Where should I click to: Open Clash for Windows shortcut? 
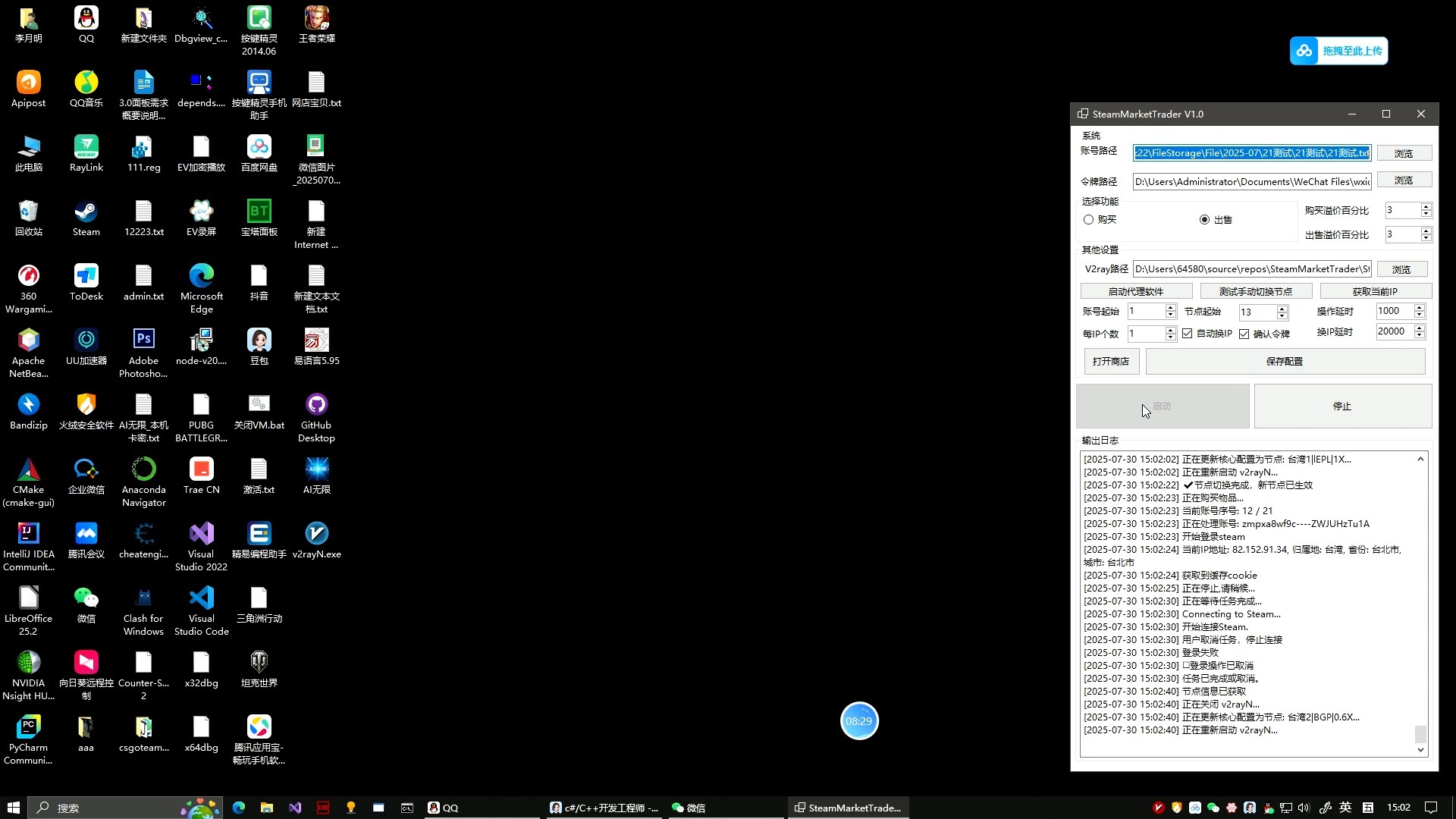pos(143,610)
